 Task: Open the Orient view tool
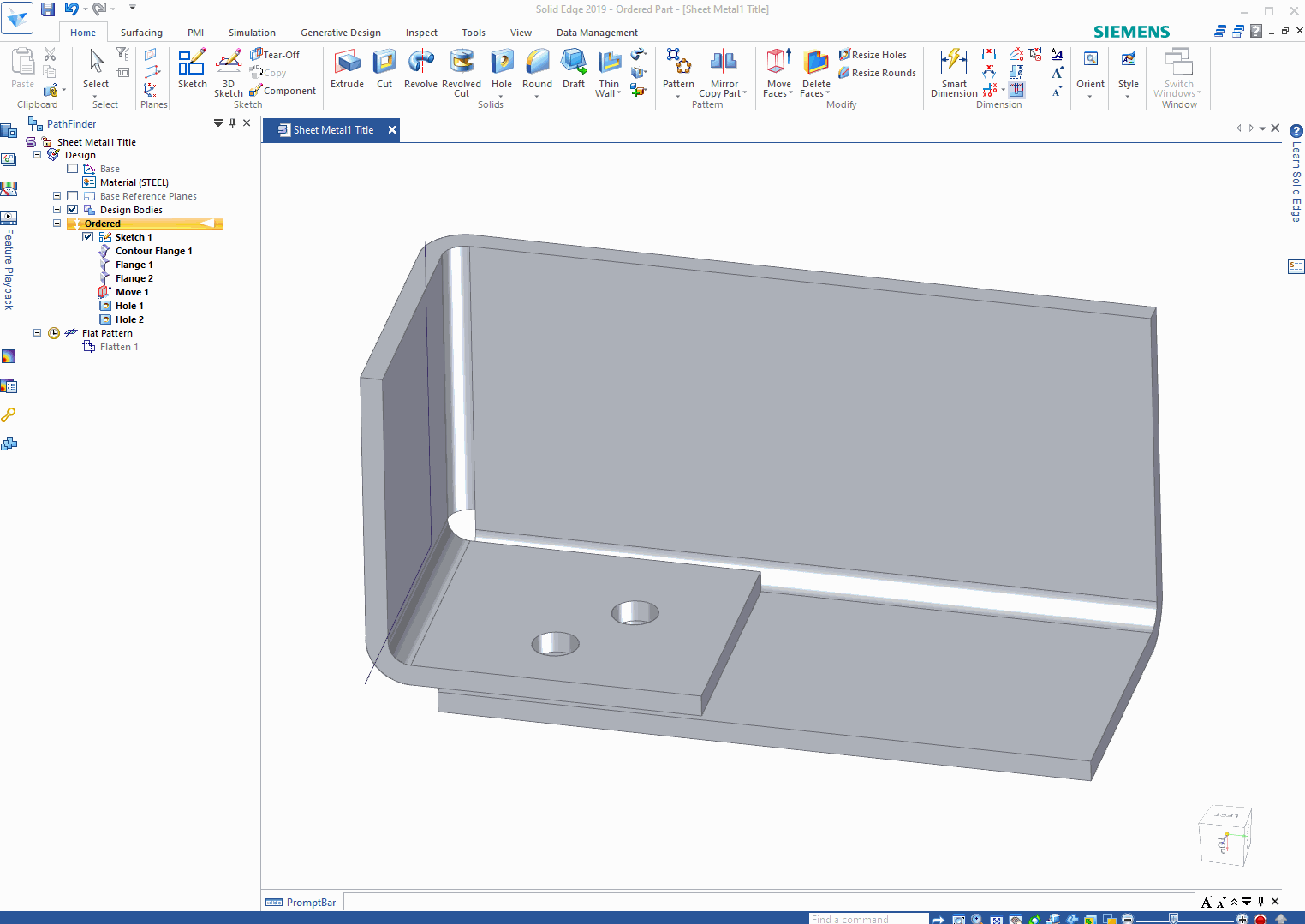pos(1090,69)
